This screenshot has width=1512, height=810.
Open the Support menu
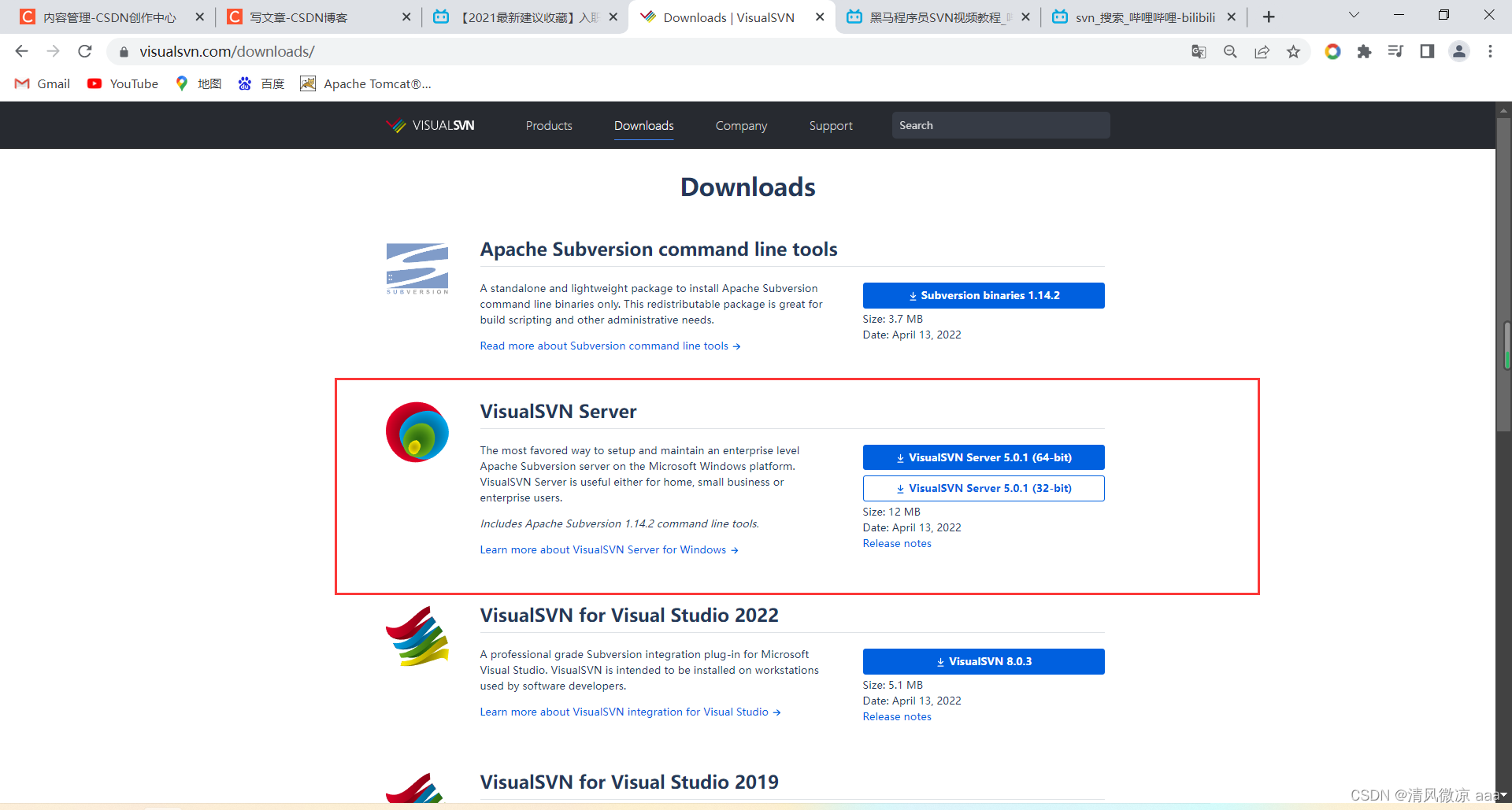(831, 125)
